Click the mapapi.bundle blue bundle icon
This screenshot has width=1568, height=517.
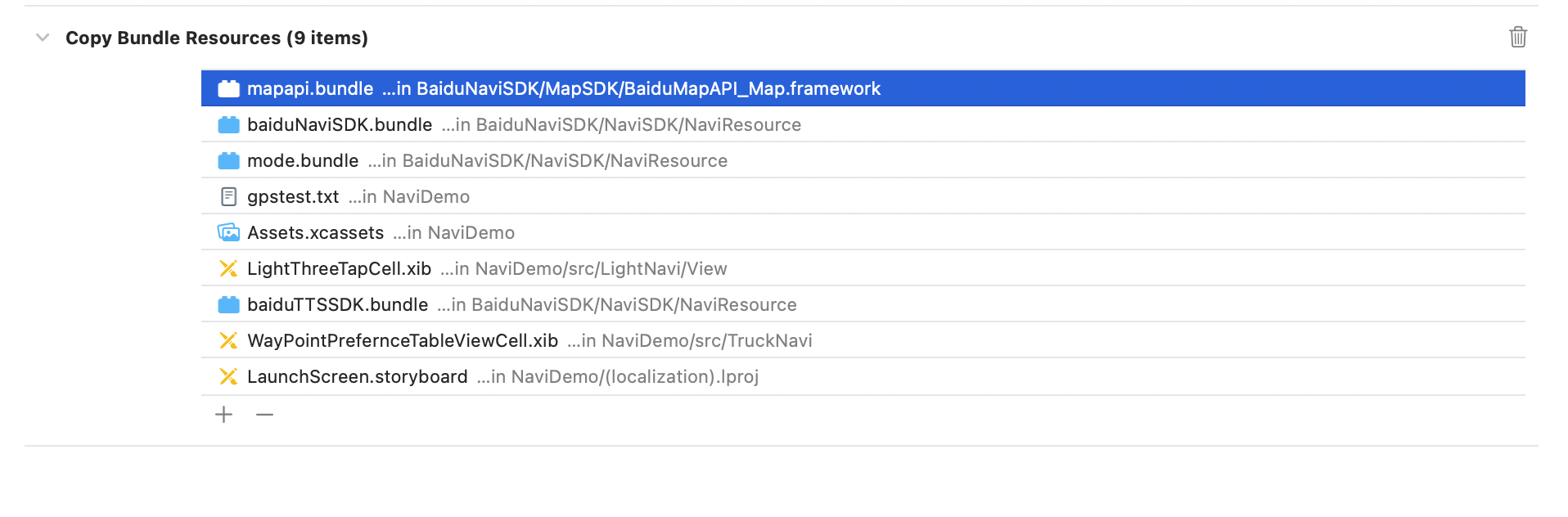coord(228,88)
